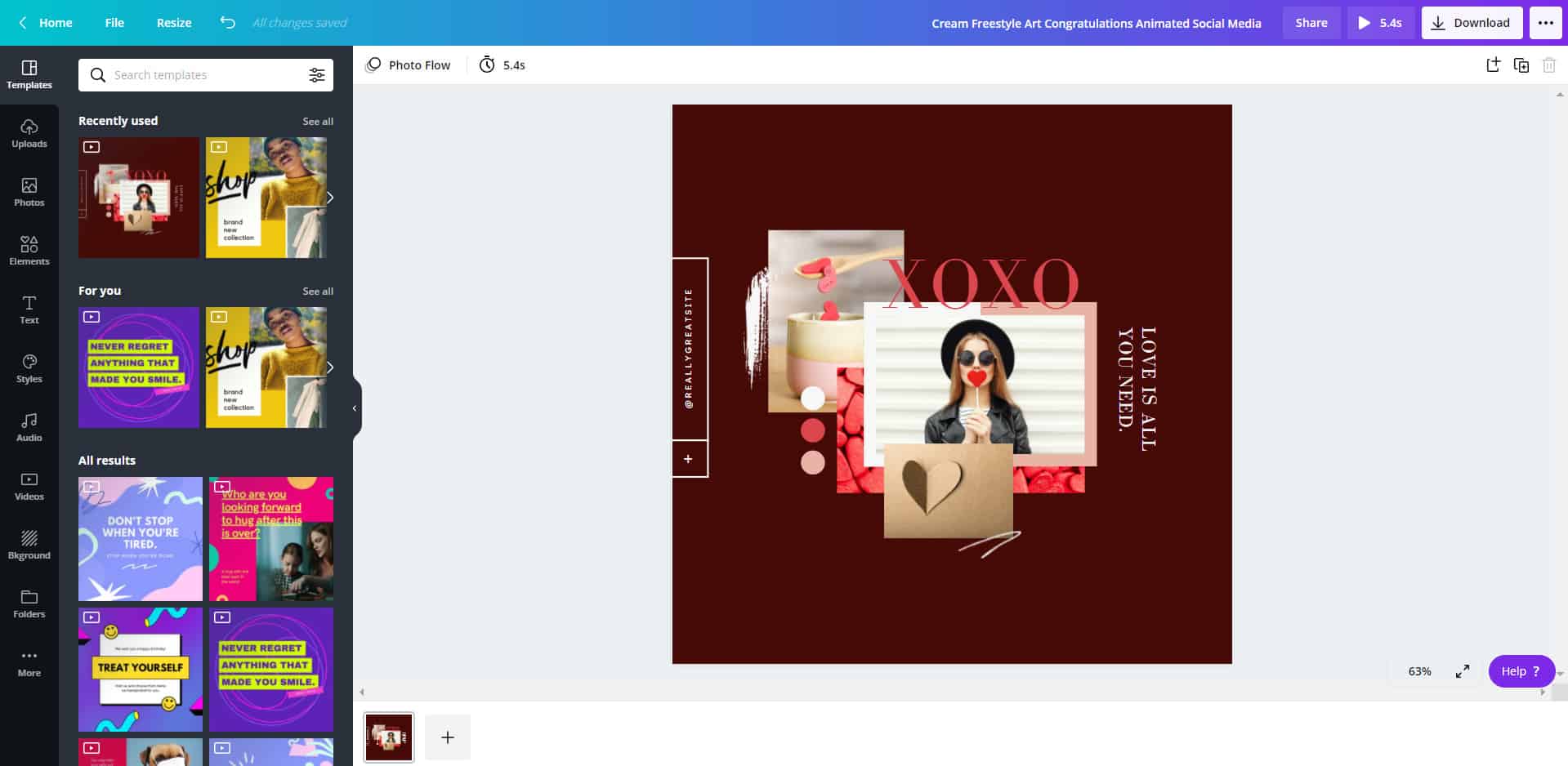Open the three-dot more options menu
This screenshot has height=766, width=1568.
pos(1545,23)
